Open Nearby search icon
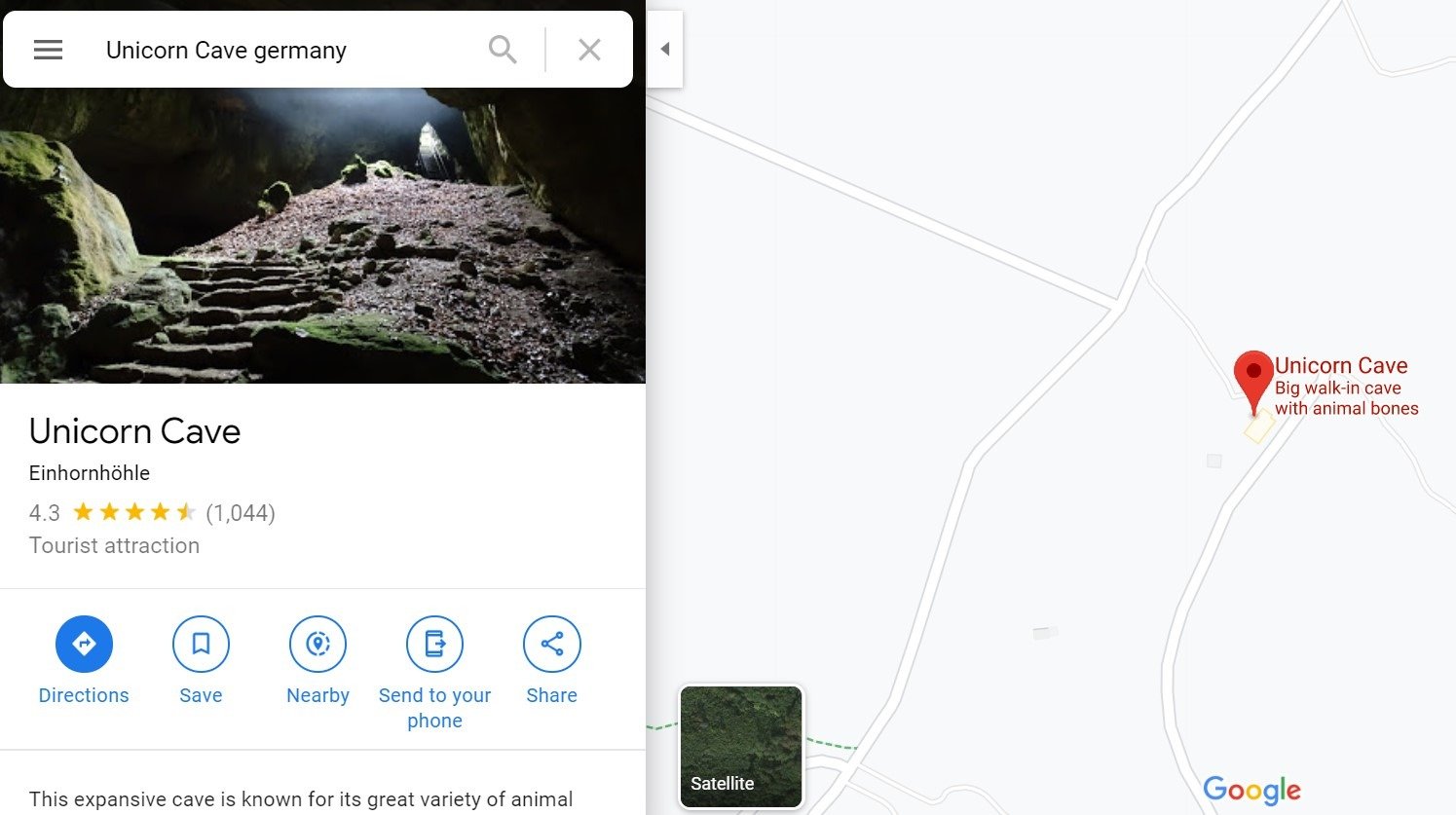 (317, 644)
